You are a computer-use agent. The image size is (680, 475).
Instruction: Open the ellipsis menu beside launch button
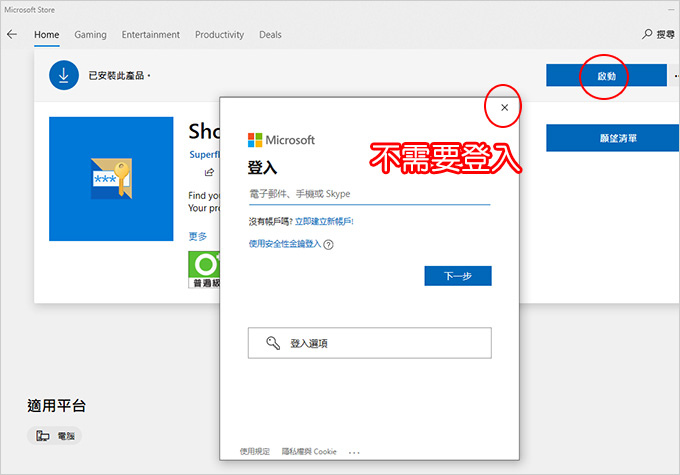pyautogui.click(x=676, y=75)
